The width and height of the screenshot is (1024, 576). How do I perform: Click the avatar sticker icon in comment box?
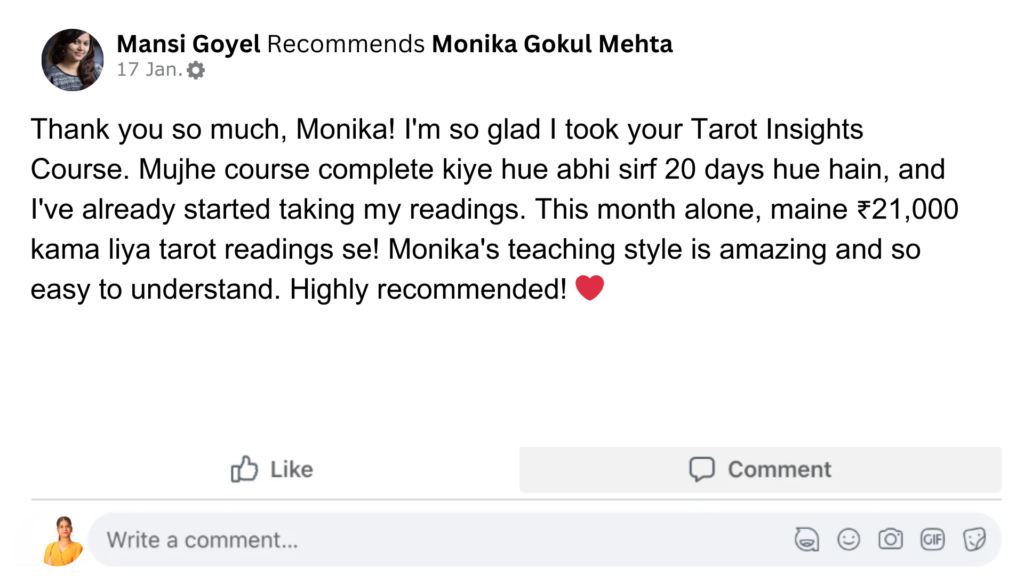[x=806, y=540]
